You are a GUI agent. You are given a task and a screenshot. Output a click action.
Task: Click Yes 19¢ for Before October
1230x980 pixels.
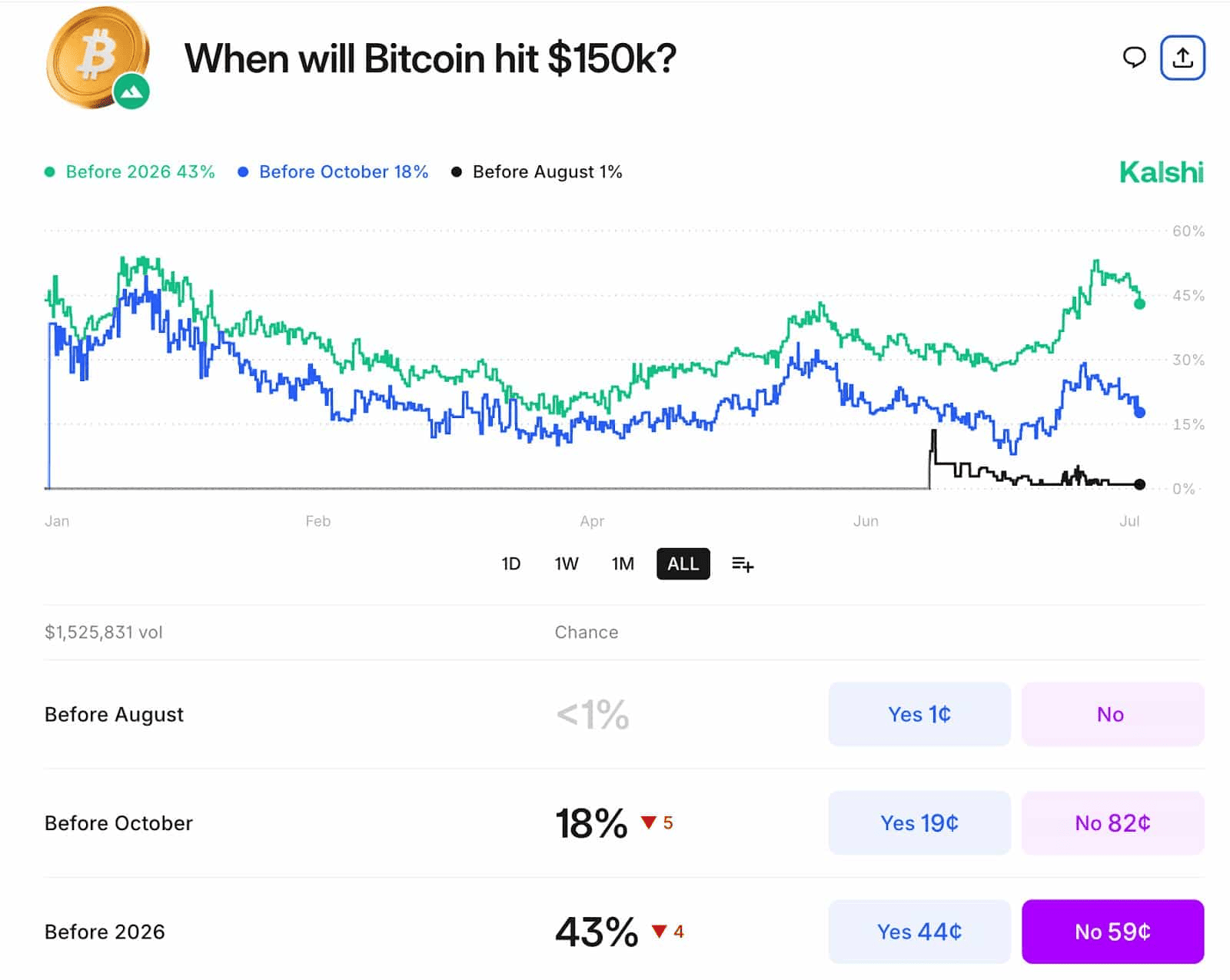point(919,823)
